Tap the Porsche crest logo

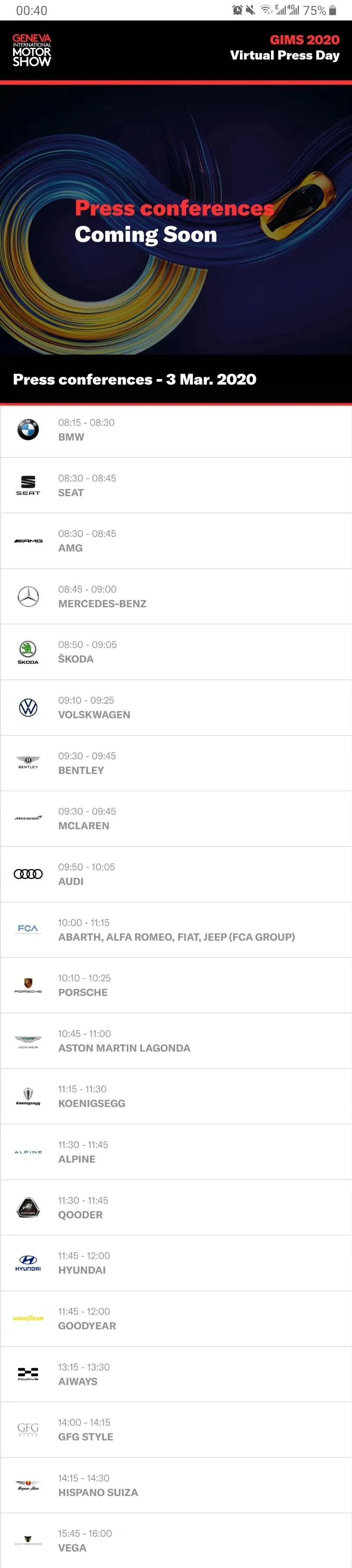tap(28, 985)
